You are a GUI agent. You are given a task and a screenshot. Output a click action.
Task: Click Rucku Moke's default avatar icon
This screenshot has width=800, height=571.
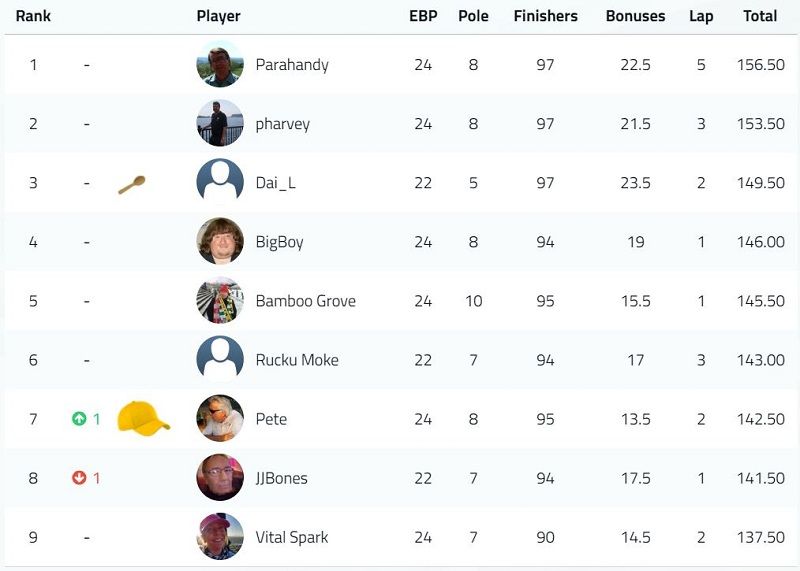220,360
